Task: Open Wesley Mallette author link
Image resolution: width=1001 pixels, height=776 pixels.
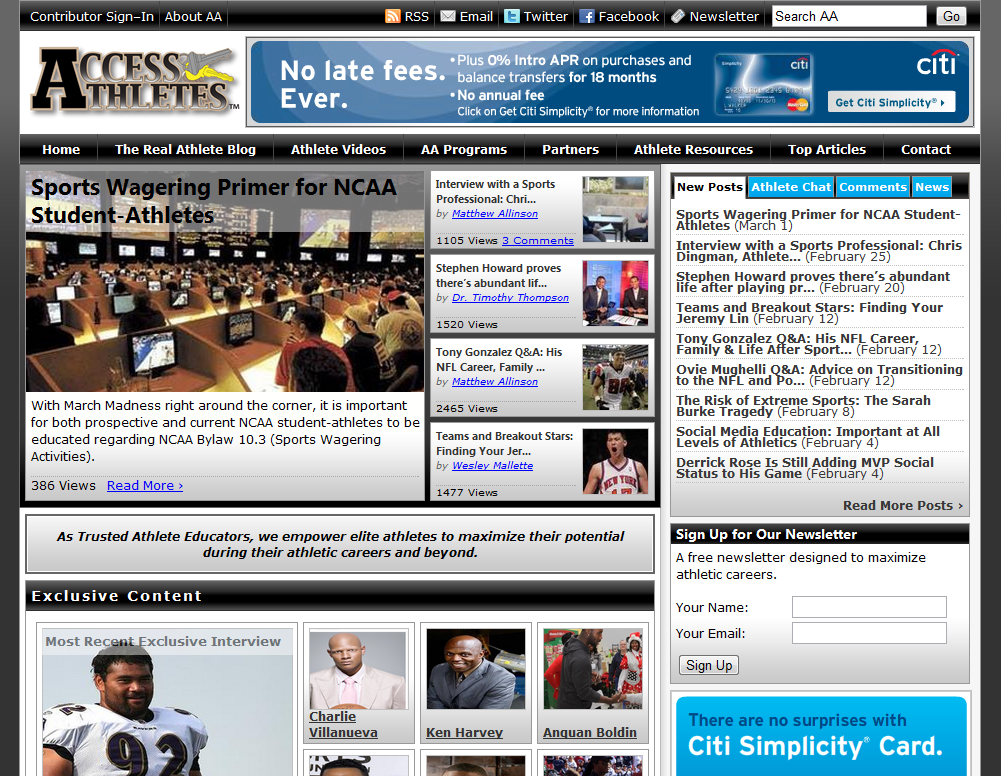Action: pos(492,466)
